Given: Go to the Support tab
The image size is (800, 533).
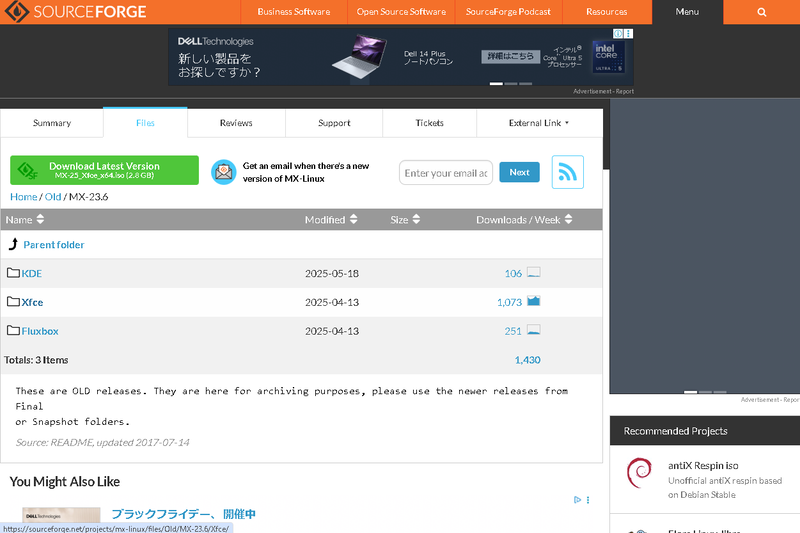Looking at the screenshot, I should [x=334, y=123].
